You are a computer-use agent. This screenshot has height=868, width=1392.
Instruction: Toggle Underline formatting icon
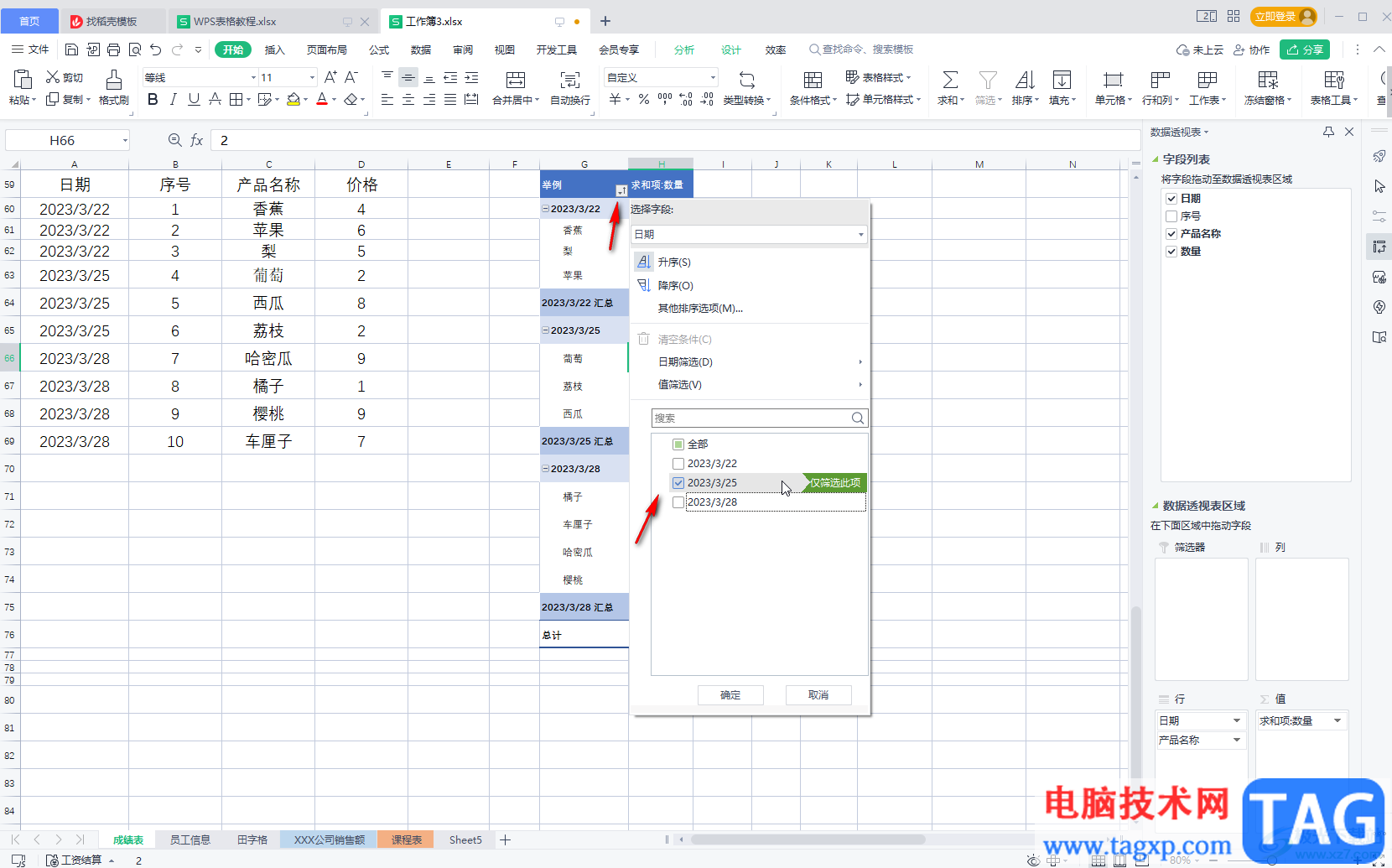tap(194, 100)
